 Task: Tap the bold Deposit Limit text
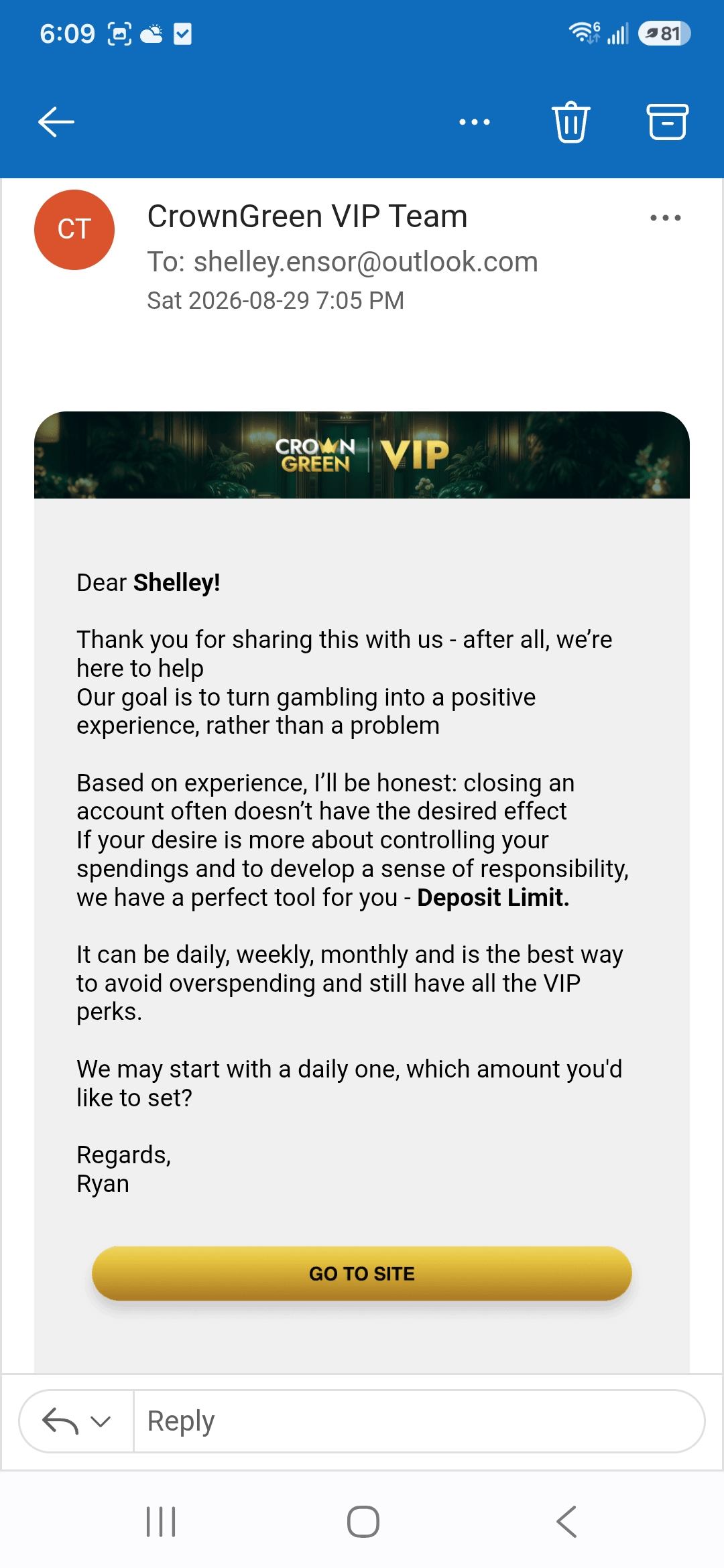[493, 897]
